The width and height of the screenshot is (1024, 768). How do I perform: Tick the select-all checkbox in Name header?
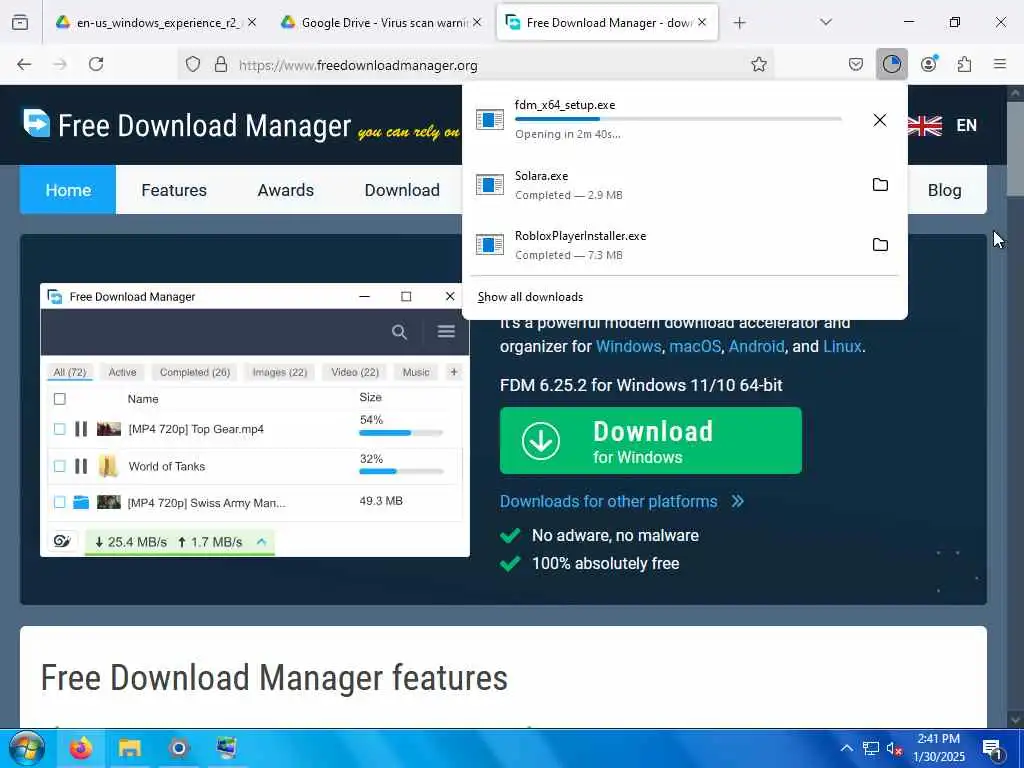click(59, 399)
